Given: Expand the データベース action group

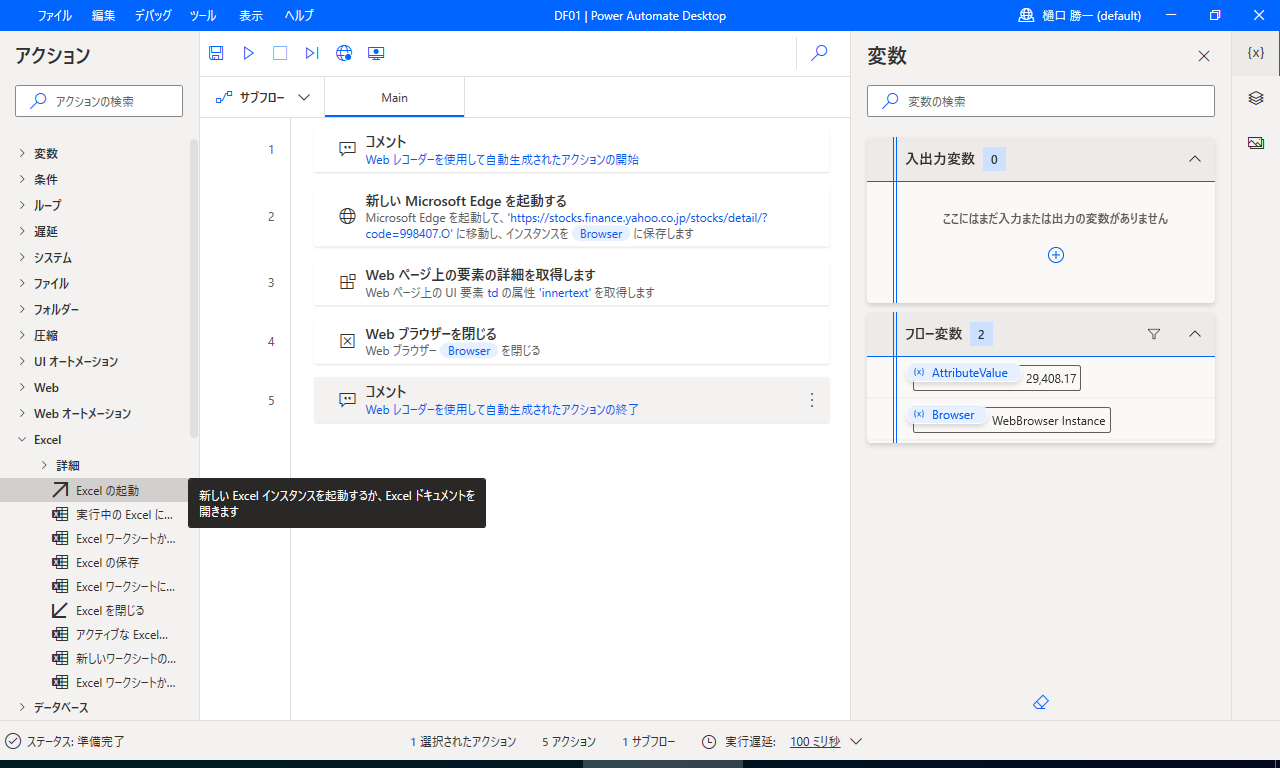Looking at the screenshot, I should coord(22,707).
